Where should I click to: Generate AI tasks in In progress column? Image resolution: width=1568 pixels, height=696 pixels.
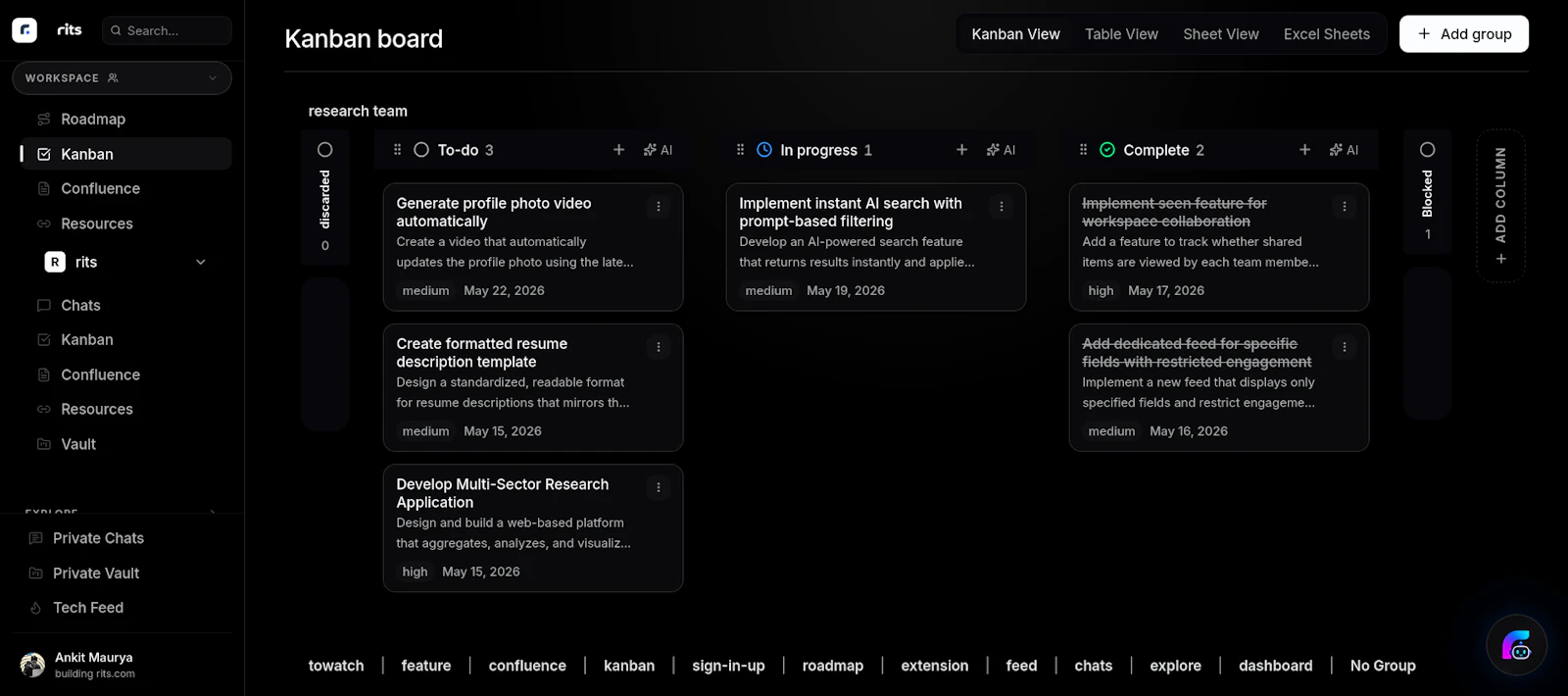click(x=1001, y=150)
